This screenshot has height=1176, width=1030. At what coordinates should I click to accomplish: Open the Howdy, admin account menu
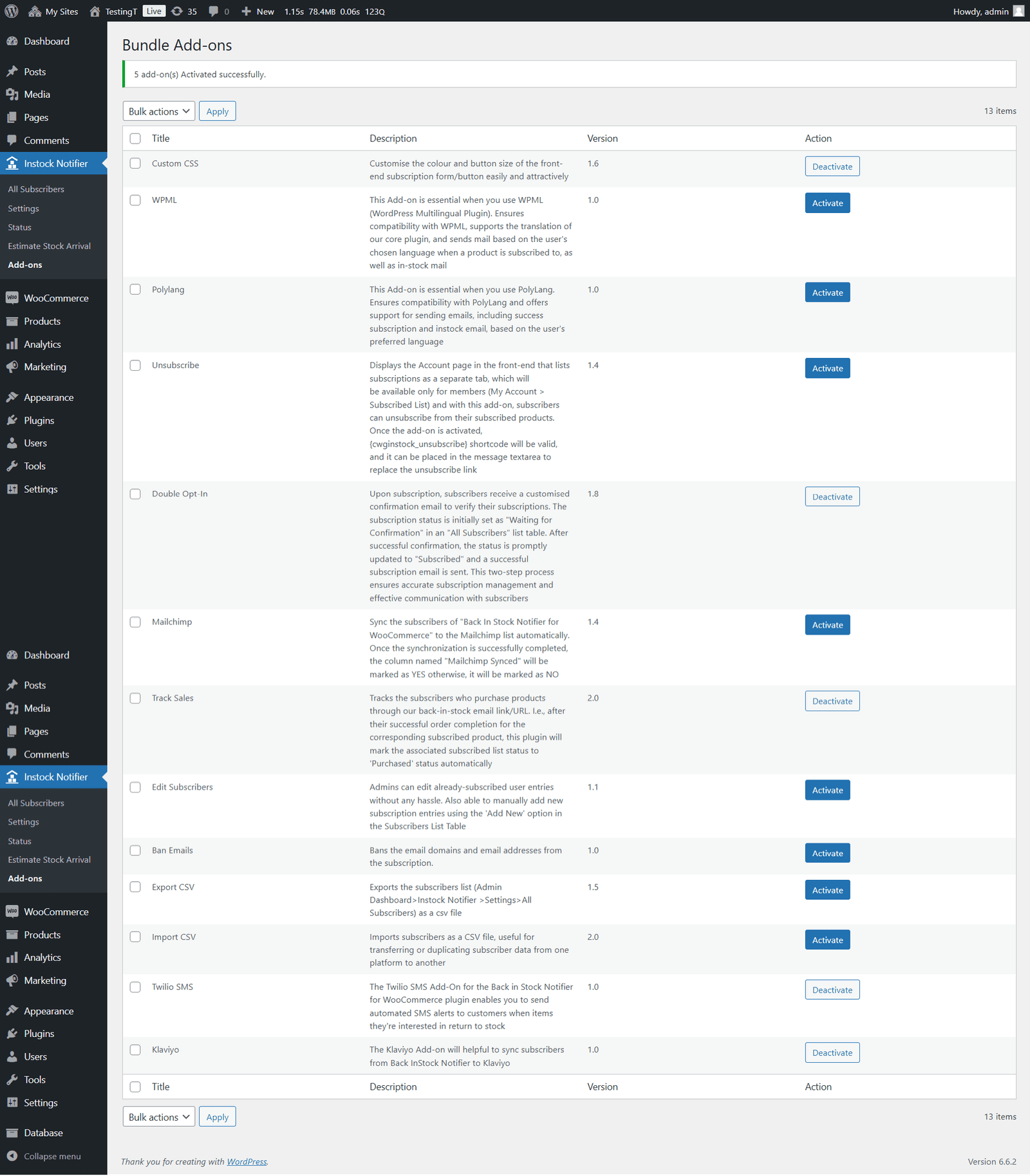[988, 11]
